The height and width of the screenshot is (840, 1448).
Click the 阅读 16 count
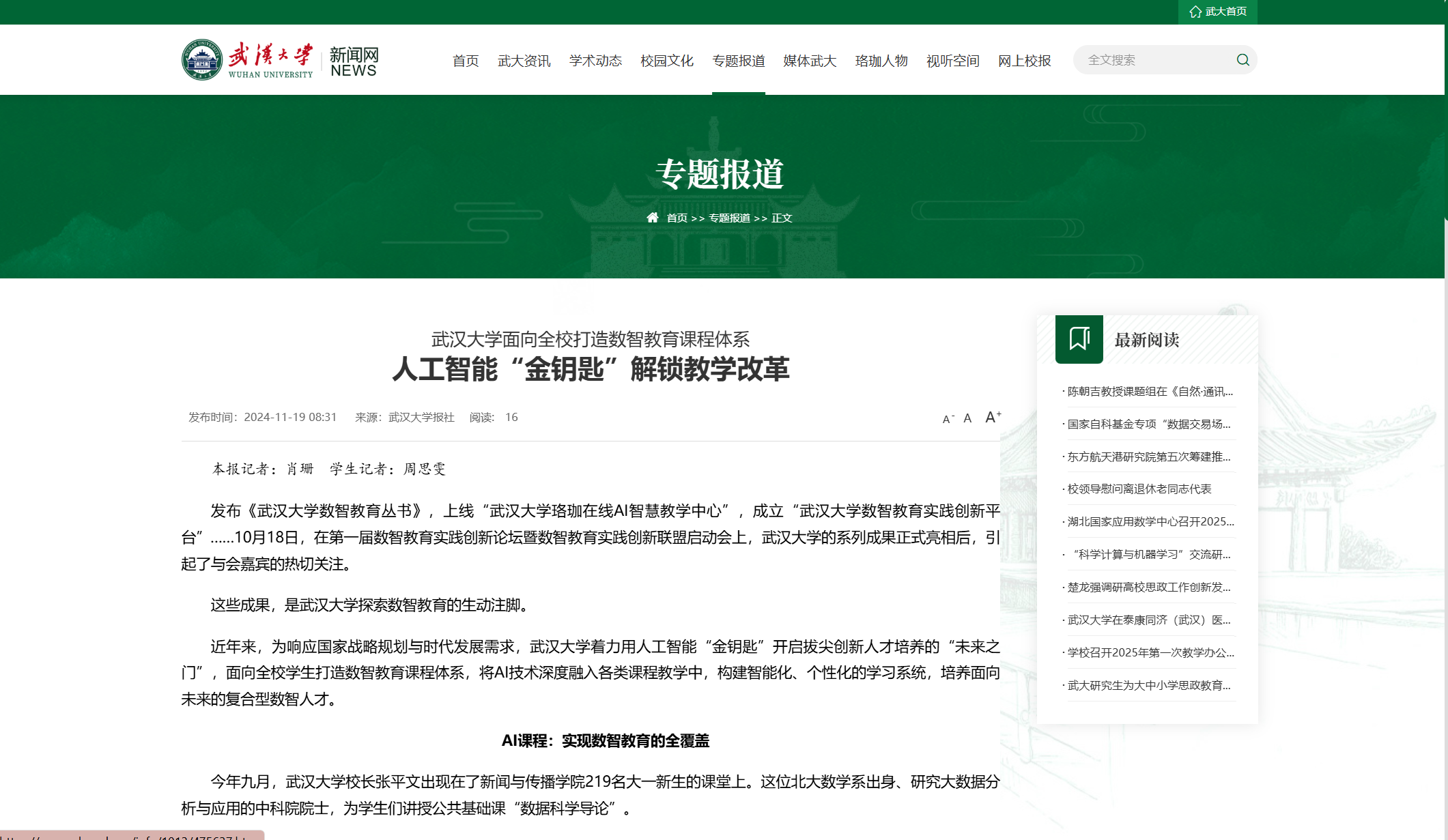pyautogui.click(x=494, y=417)
